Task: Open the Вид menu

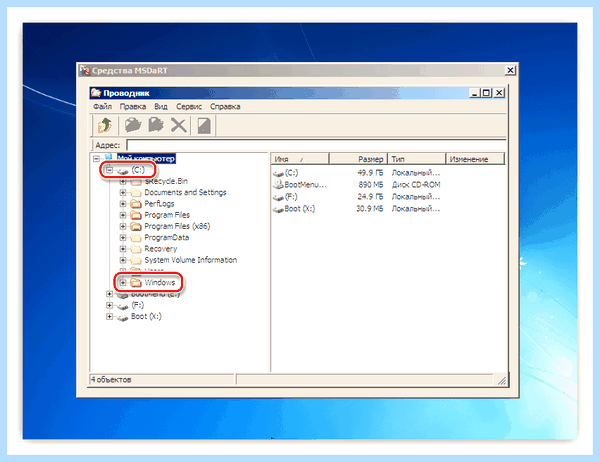Action: tap(161, 106)
